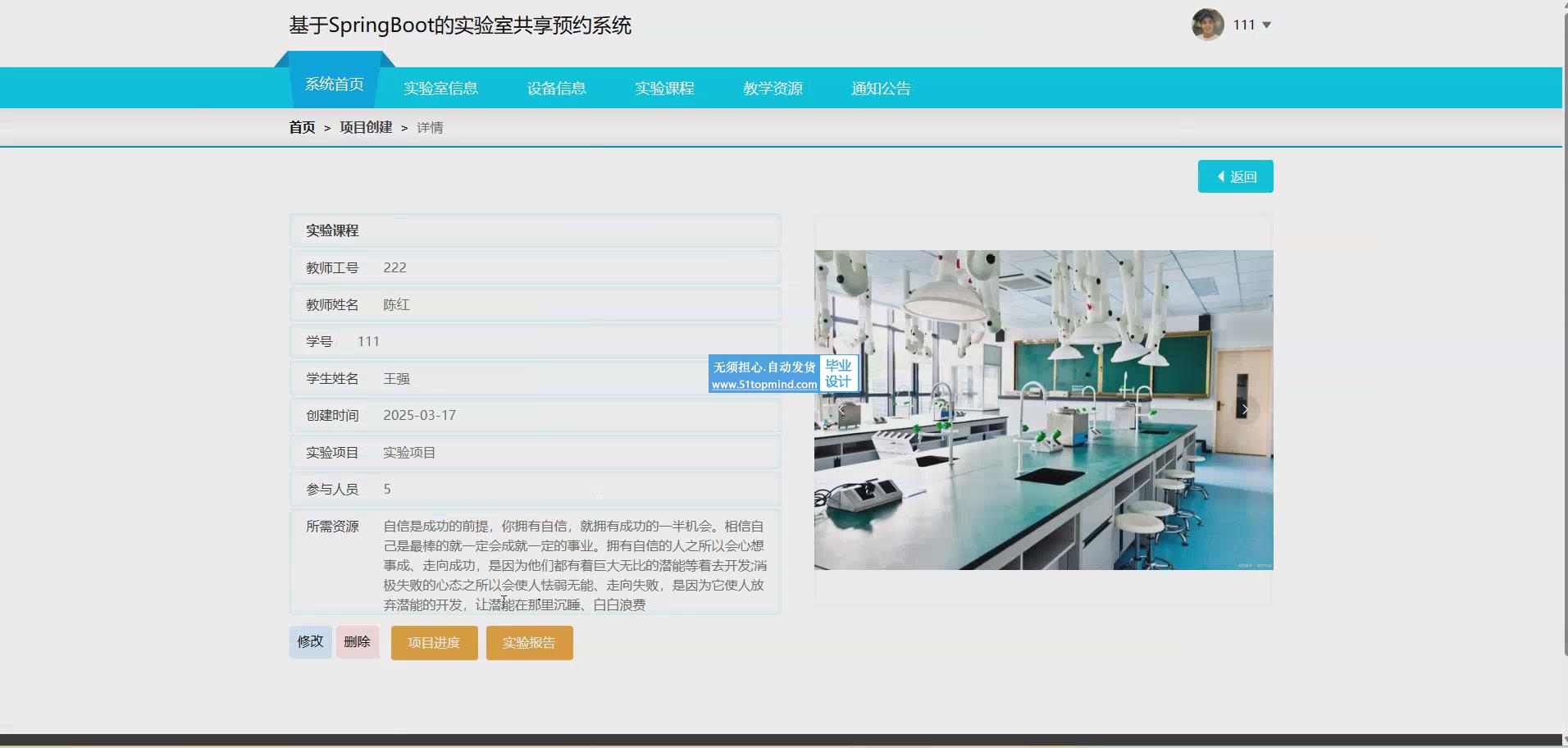The height and width of the screenshot is (748, 1568).
Task: Click the 项目创建 breadcrumb link
Action: [x=366, y=127]
